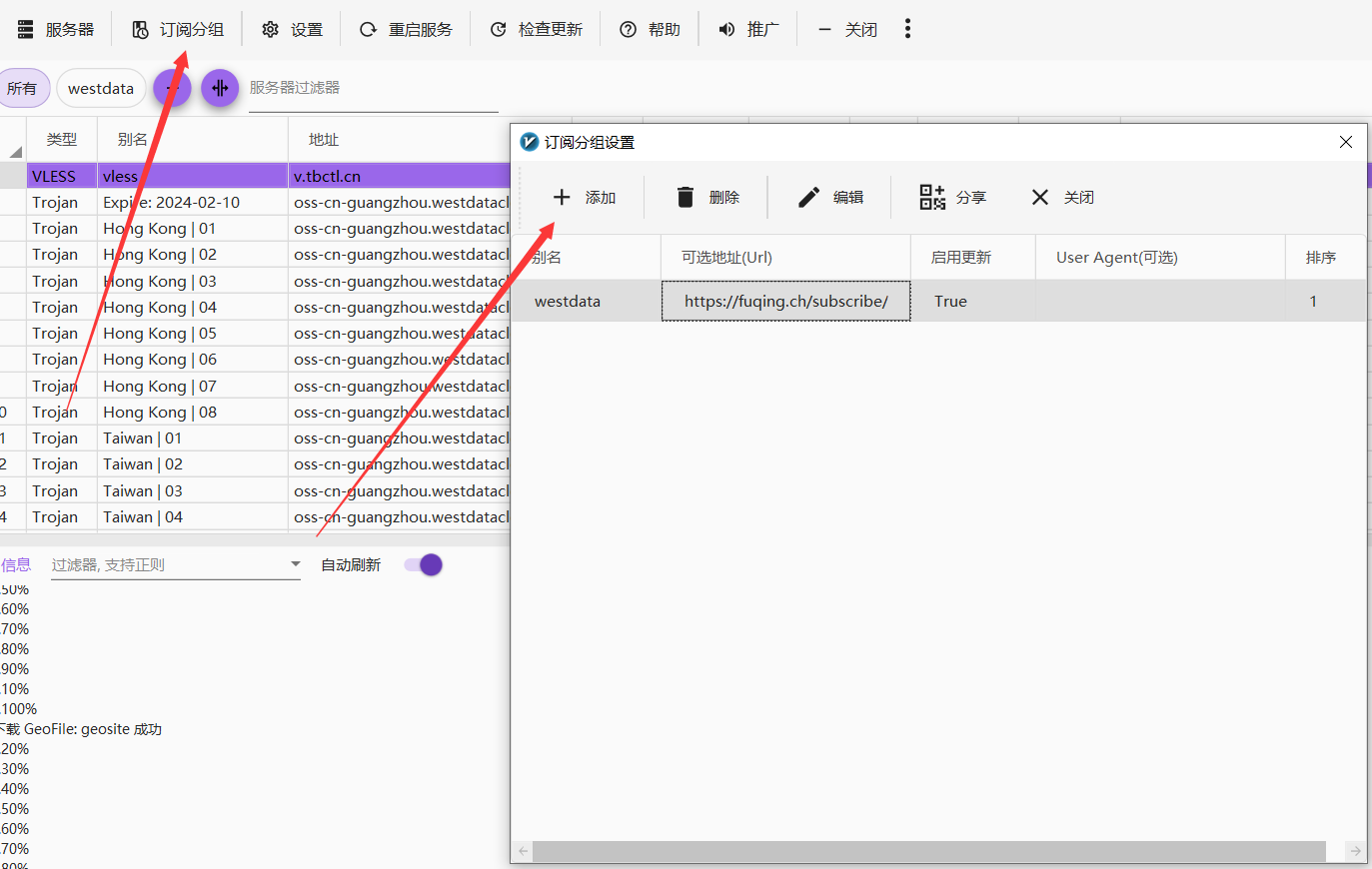This screenshot has height=869, width=1372.
Task: Click the 分享 QR code button
Action: point(953,198)
